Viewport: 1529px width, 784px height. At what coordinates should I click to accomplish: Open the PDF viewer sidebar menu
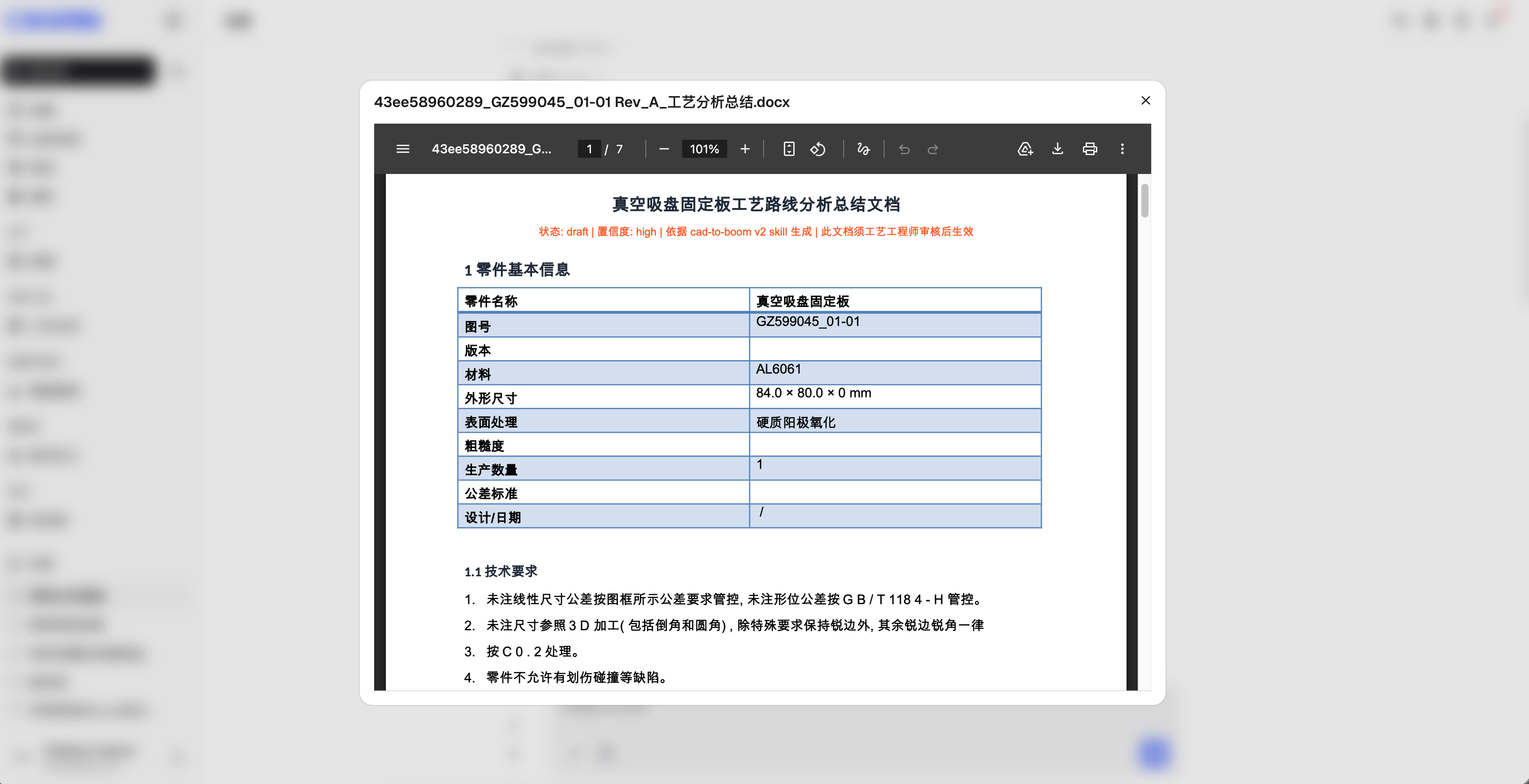(402, 149)
